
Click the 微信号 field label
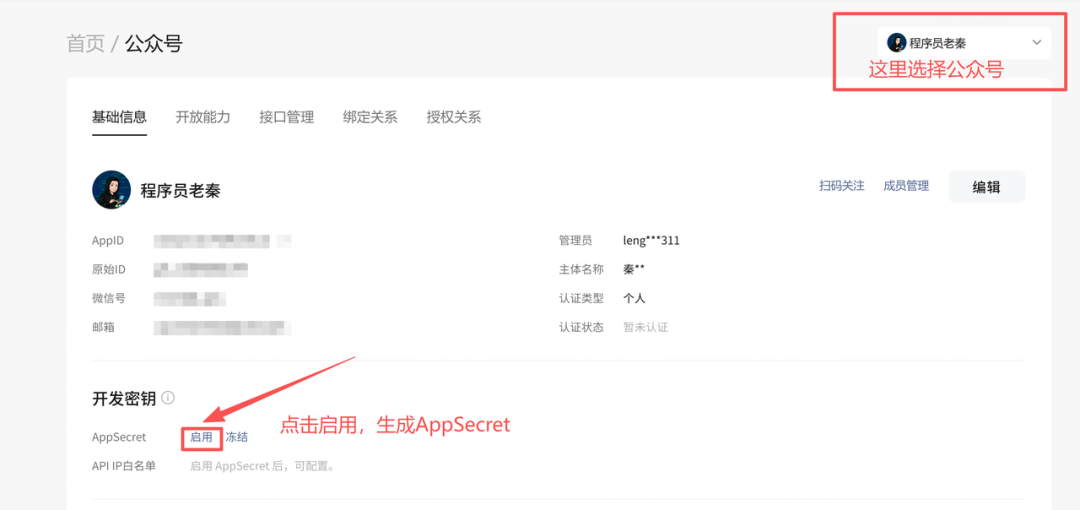108,298
